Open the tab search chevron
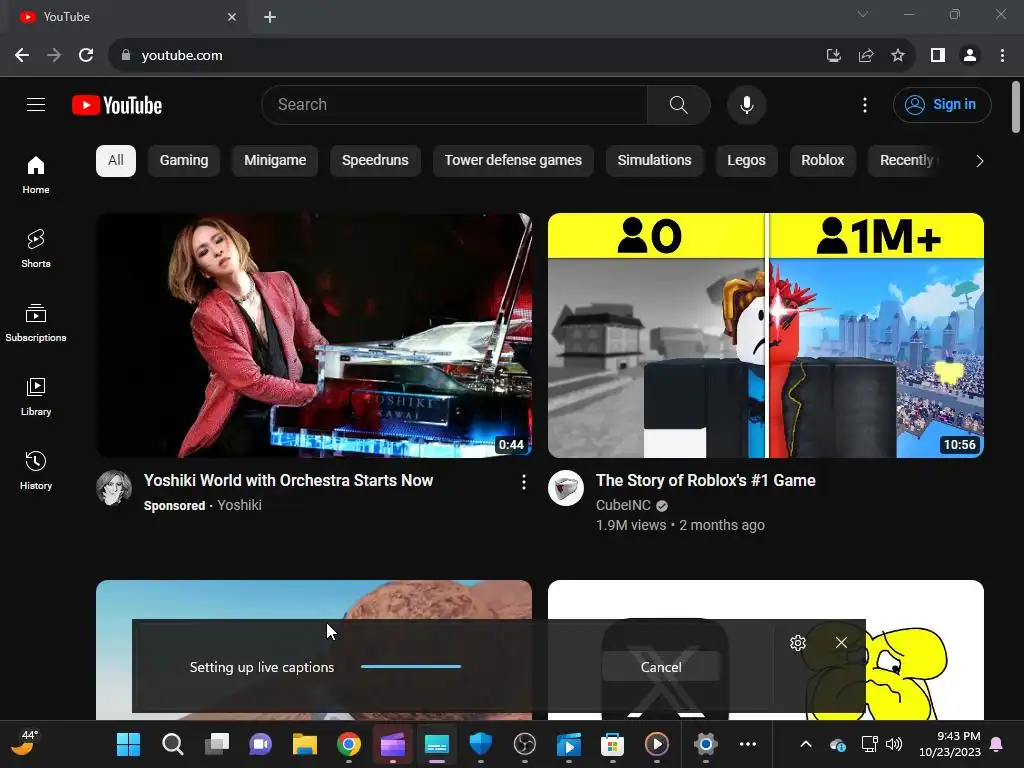This screenshot has width=1024, height=768. [863, 14]
